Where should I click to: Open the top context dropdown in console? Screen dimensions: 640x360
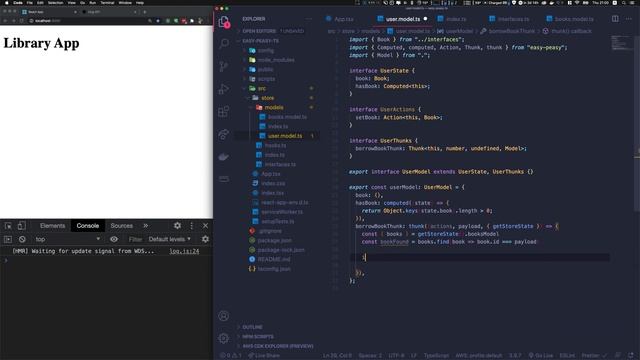[67, 239]
